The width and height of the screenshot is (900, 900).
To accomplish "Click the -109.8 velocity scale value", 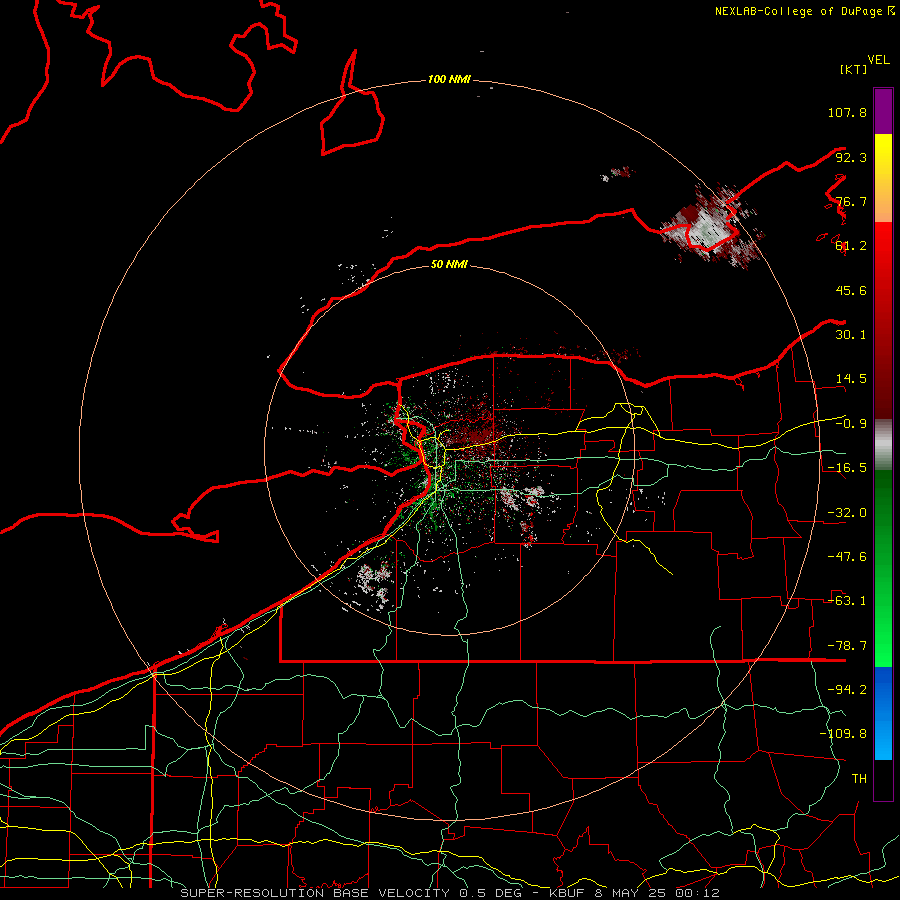I will [x=843, y=734].
